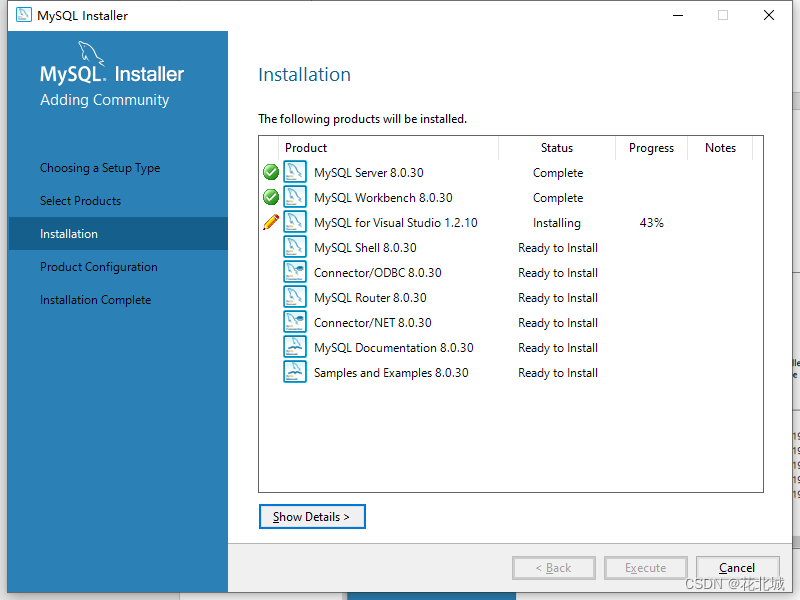The height and width of the screenshot is (600, 800).
Task: Select the Installation step in sidebar
Action: click(118, 234)
